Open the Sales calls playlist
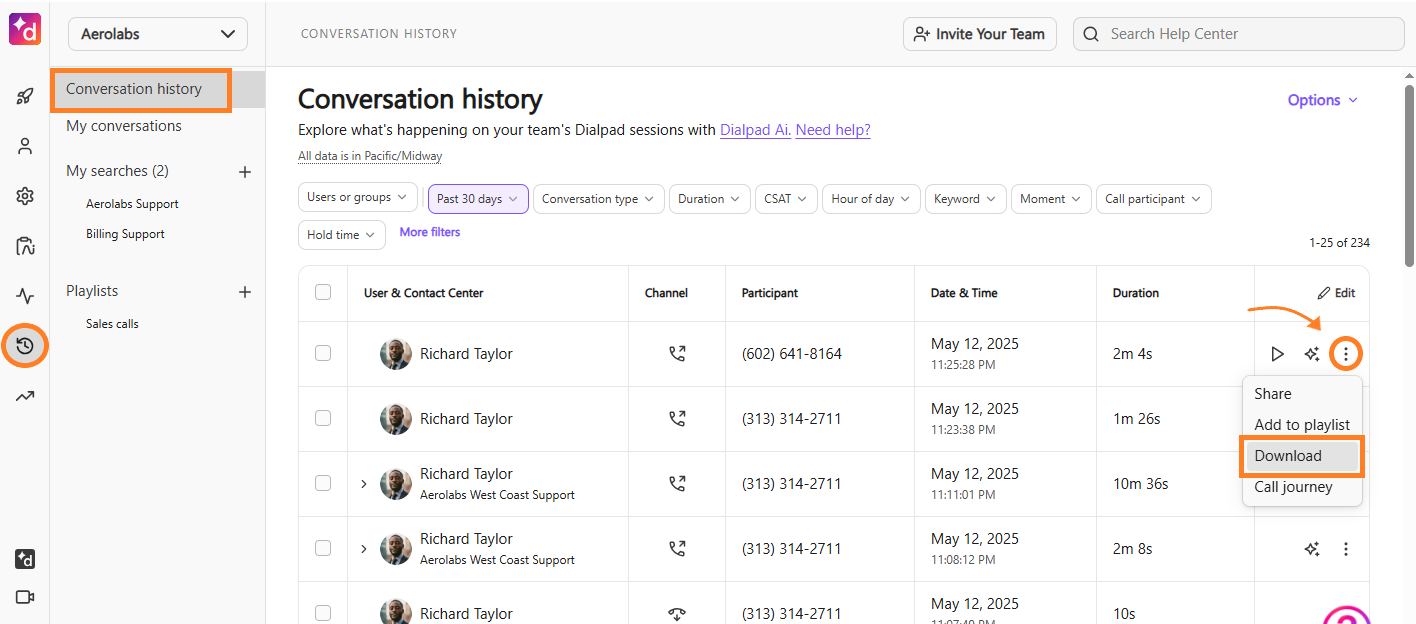This screenshot has height=624, width=1416. (112, 324)
